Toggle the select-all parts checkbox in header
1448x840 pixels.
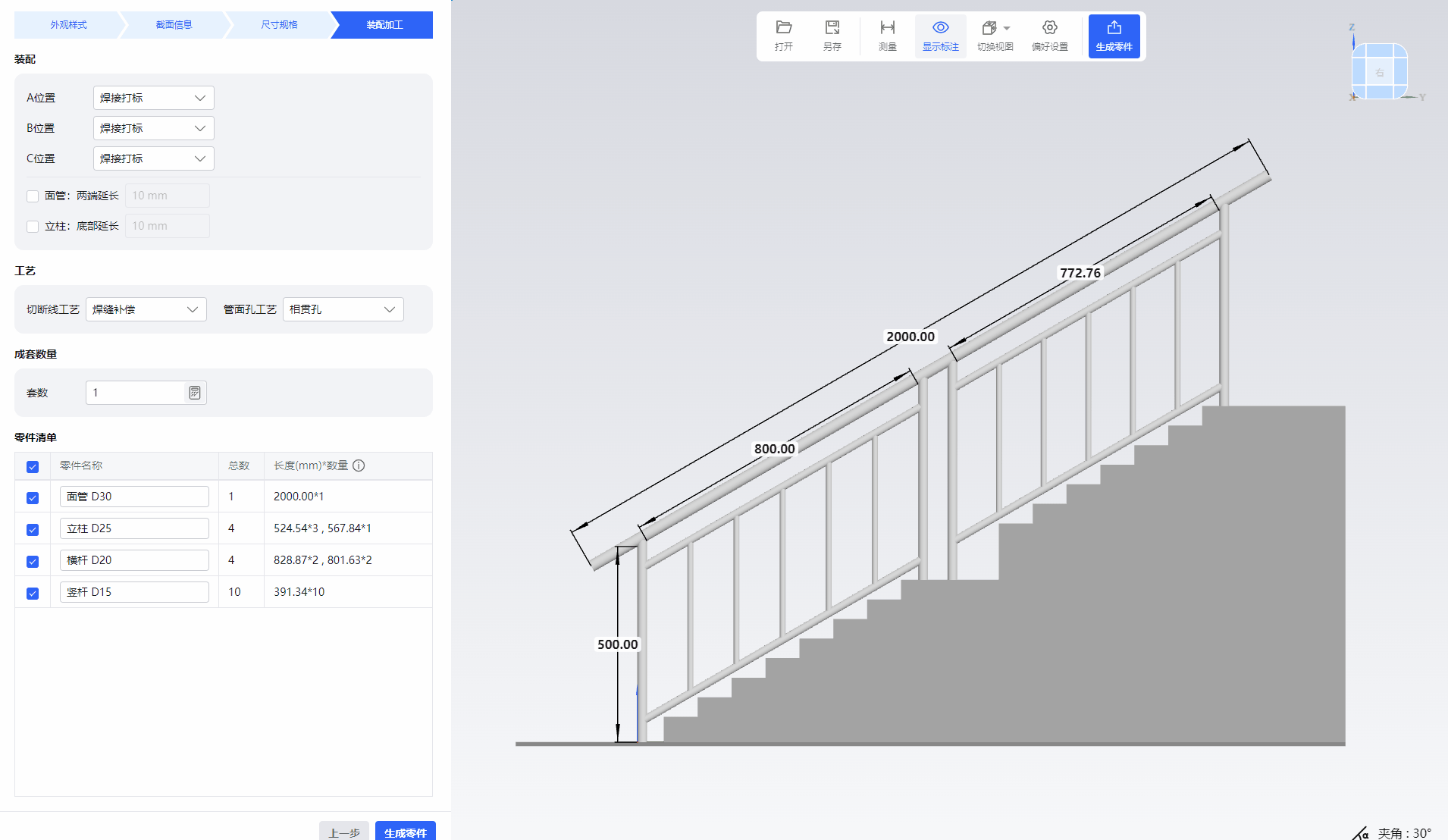point(33,467)
